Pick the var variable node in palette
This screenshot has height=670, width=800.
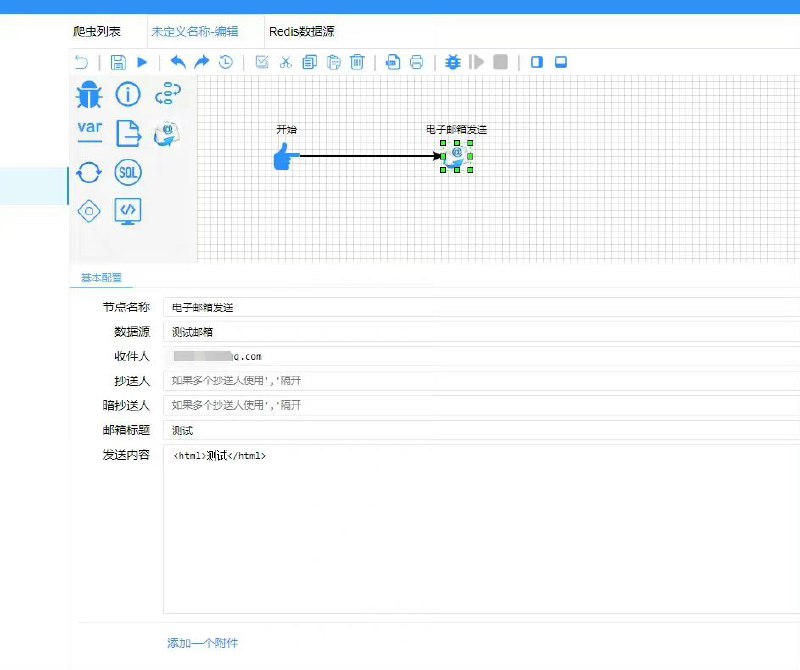point(90,132)
